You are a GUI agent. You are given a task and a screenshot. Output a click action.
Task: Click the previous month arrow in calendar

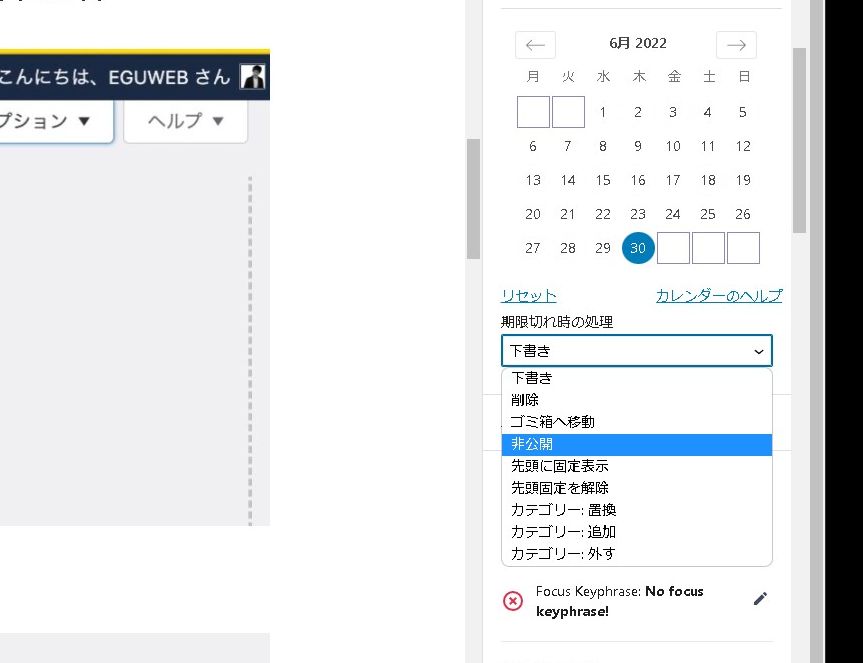click(x=535, y=45)
